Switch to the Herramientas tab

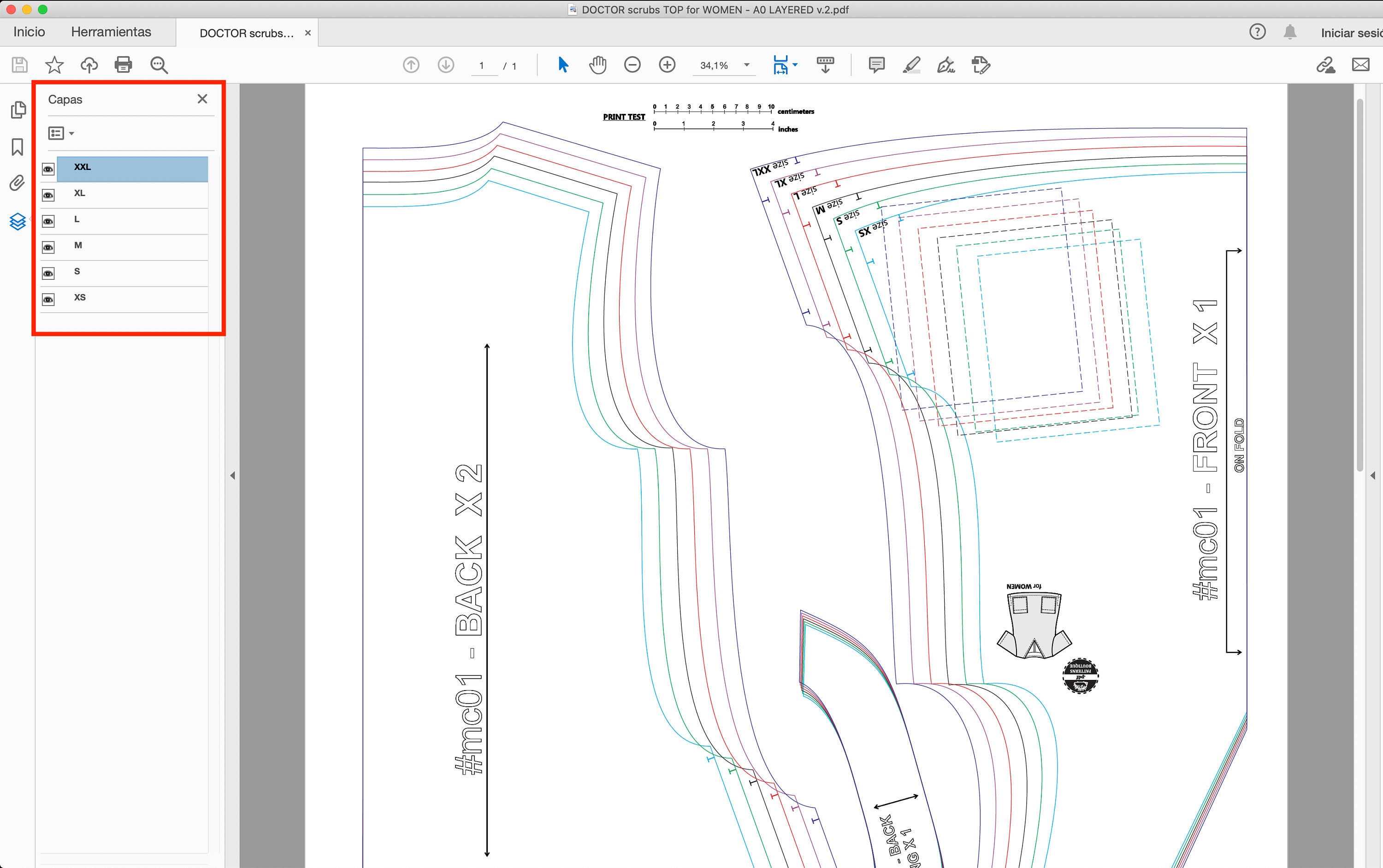coord(112,32)
